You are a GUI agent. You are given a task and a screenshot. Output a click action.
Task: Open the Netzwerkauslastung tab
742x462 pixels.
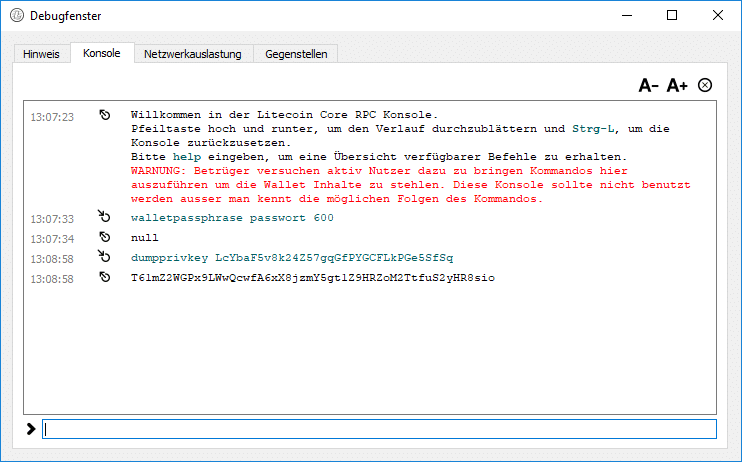[x=193, y=54]
